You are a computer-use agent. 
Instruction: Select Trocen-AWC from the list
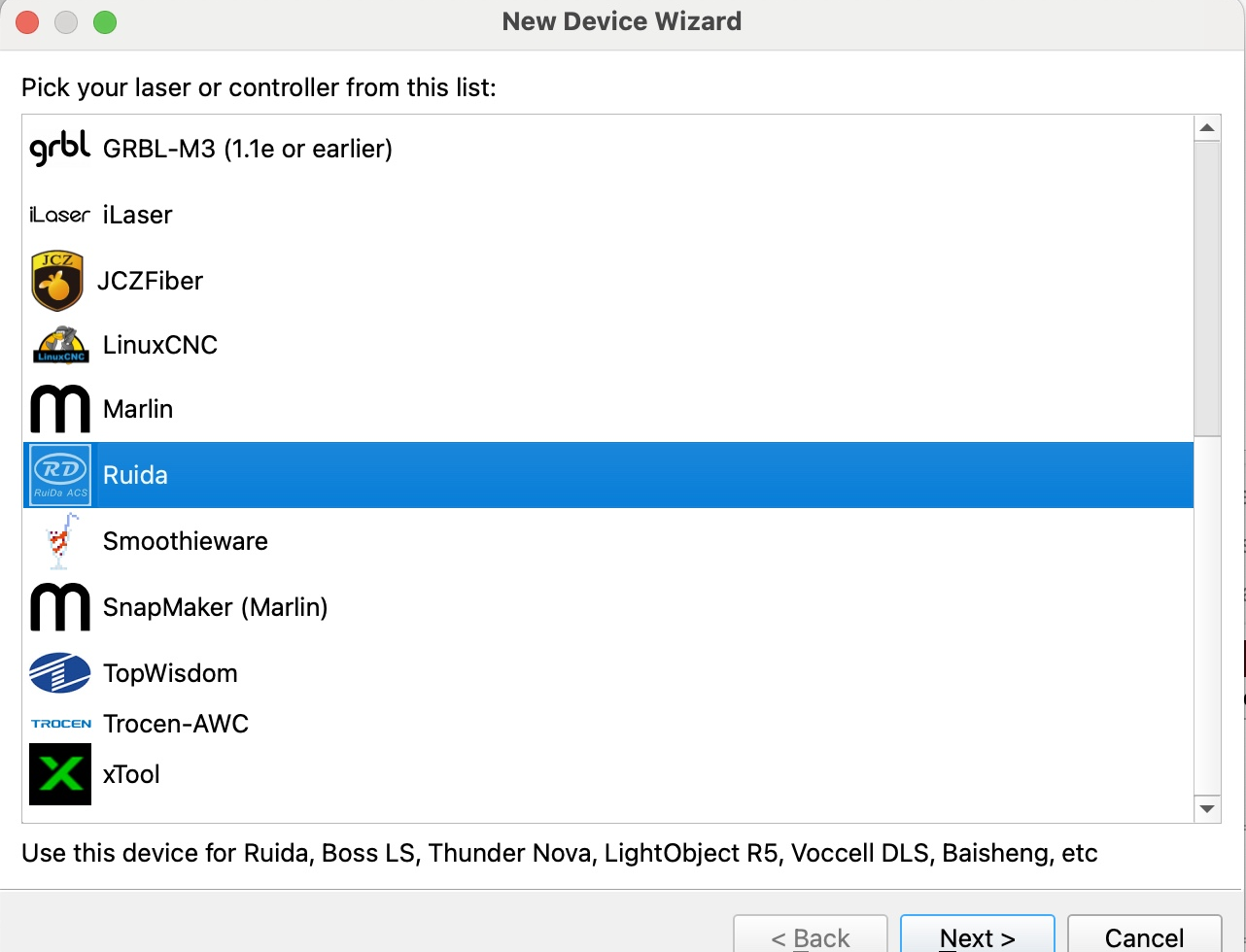coord(176,724)
